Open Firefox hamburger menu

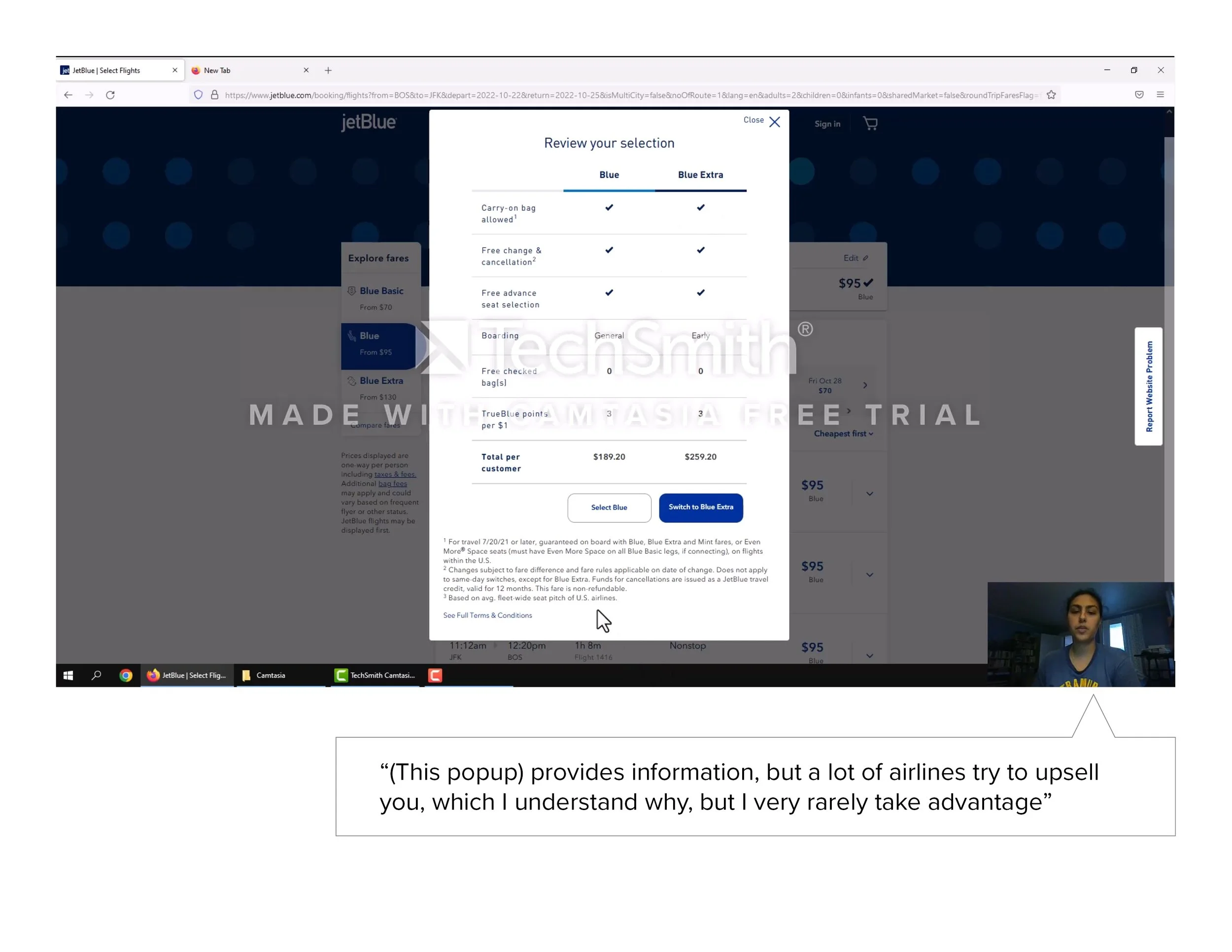pyautogui.click(x=1161, y=95)
